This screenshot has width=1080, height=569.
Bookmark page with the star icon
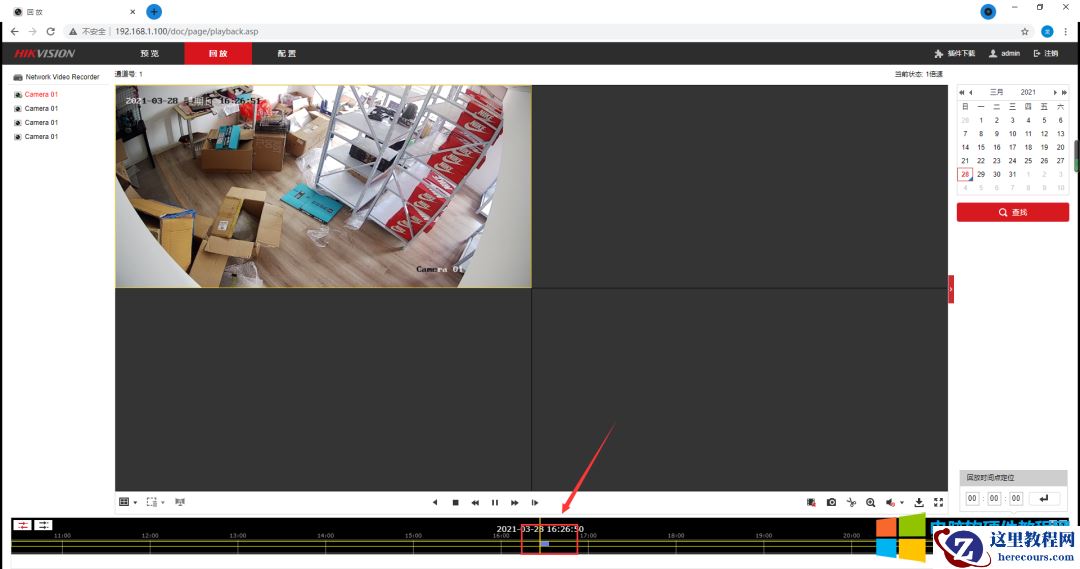(1024, 32)
